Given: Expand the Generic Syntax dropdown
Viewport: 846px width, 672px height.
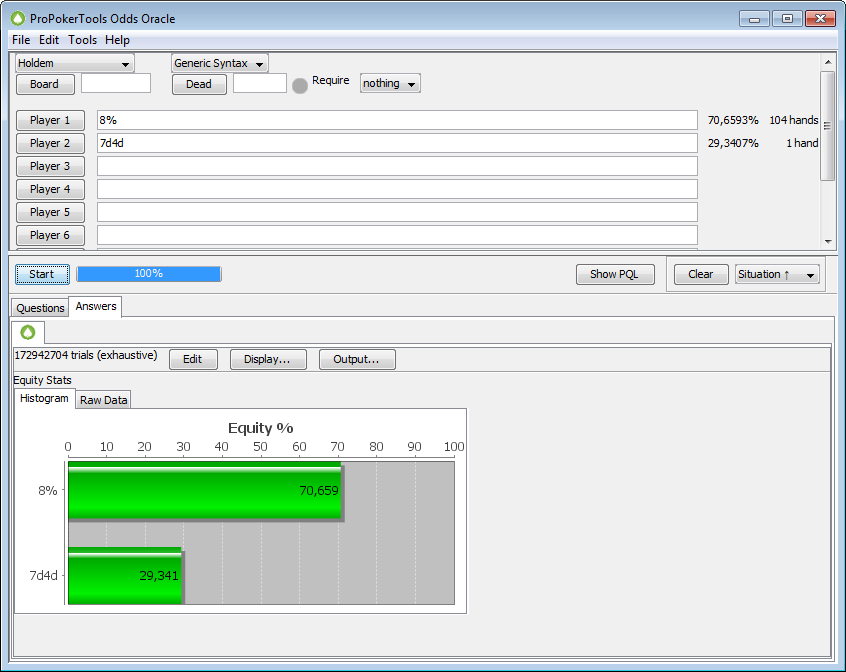Looking at the screenshot, I should (x=220, y=63).
